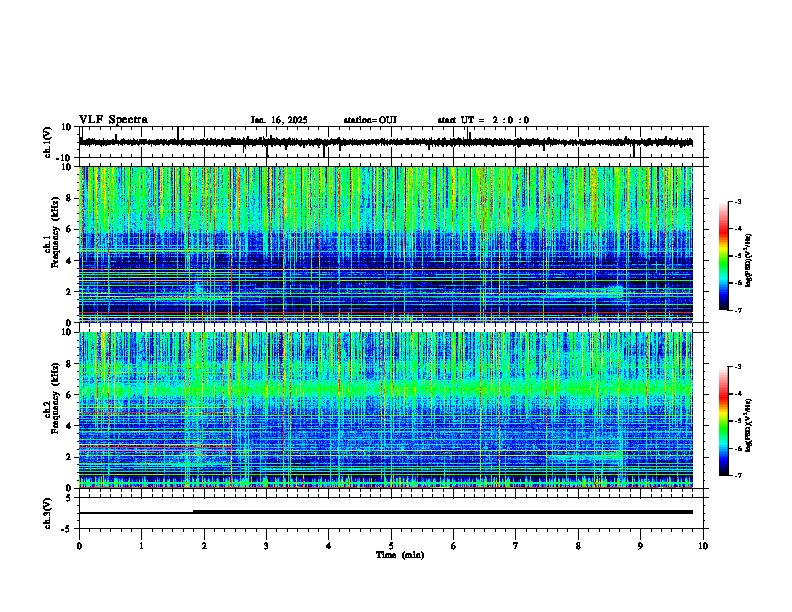Screen dimensions: 792x612
Task: Click the time axis tick label 9
Action: click(x=640, y=546)
